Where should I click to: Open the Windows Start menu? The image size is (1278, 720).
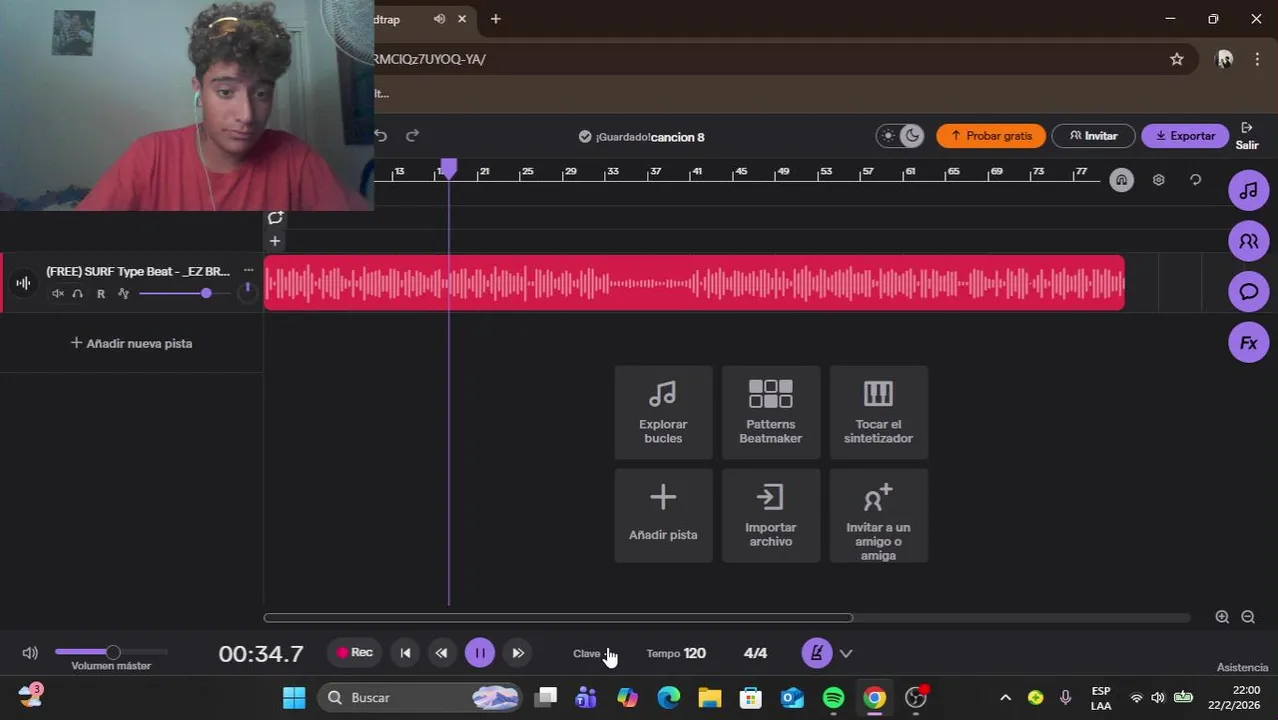point(294,697)
